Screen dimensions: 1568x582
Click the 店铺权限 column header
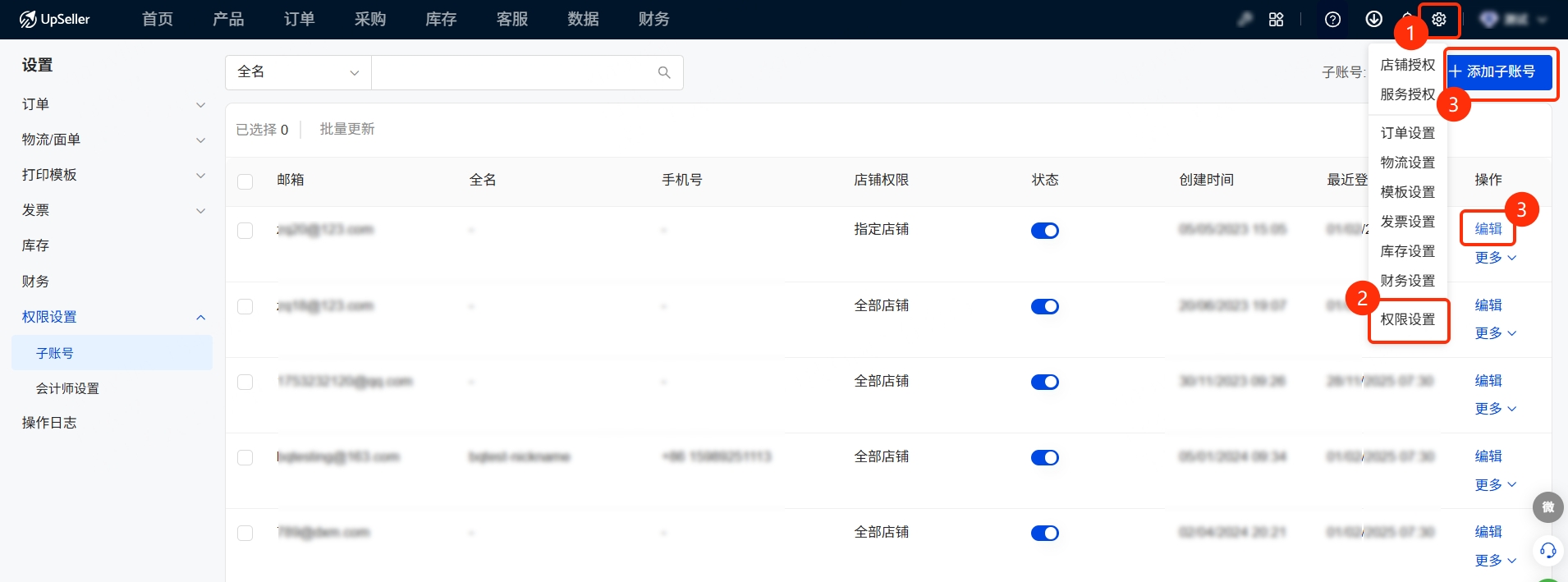pyautogui.click(x=881, y=180)
